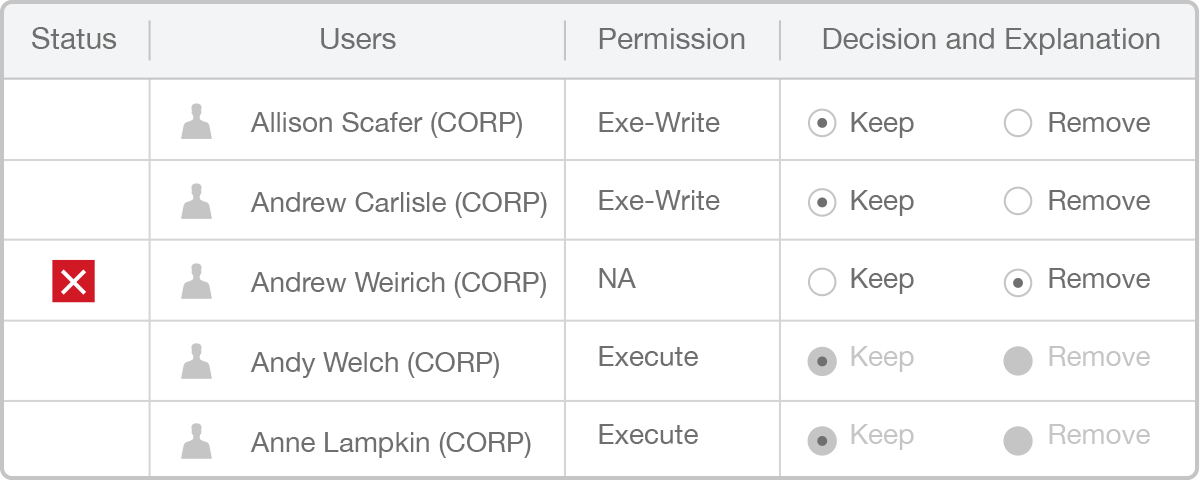Click the Permission column header

tap(672, 40)
